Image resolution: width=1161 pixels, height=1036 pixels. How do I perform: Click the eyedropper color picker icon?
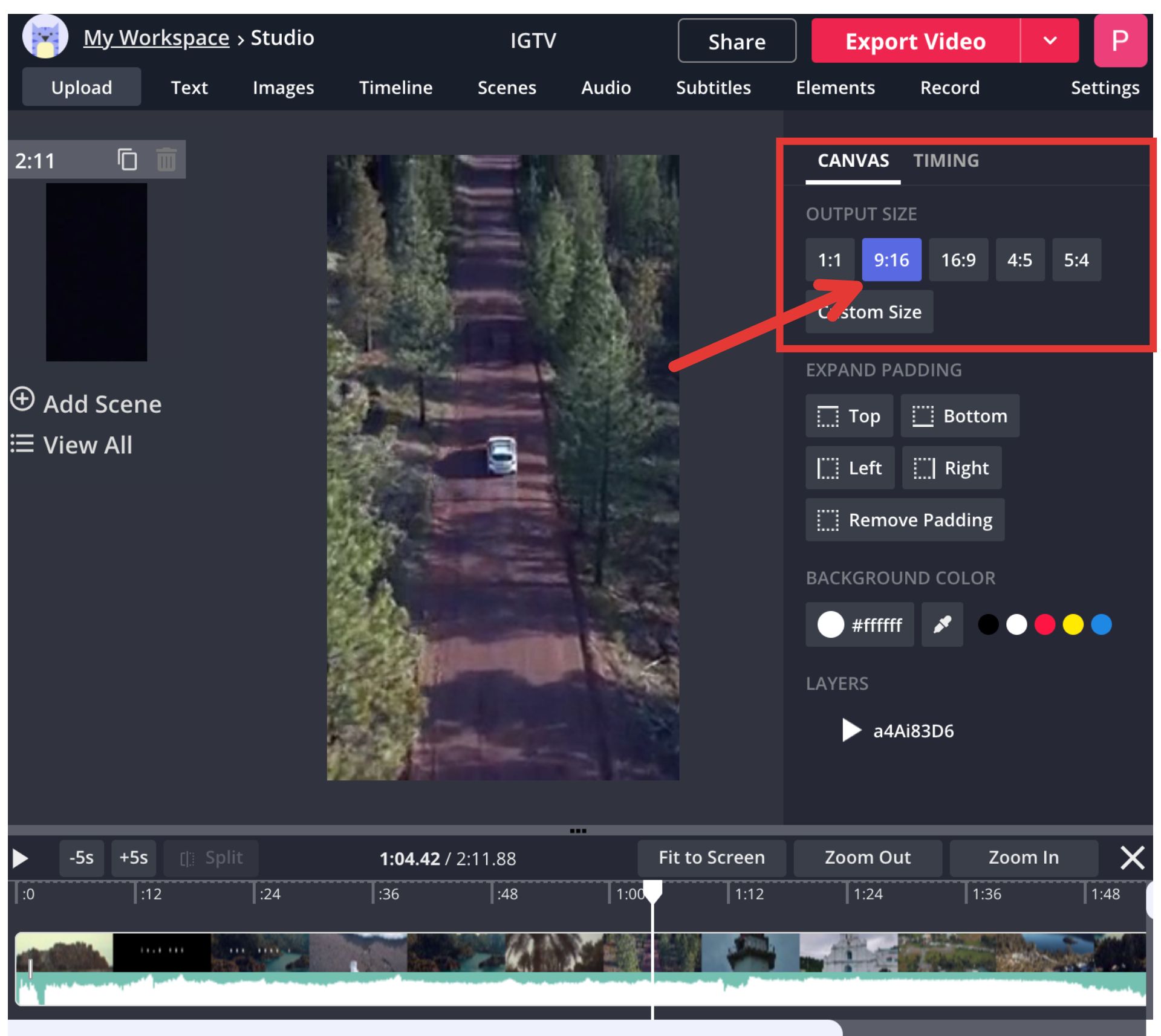(941, 624)
